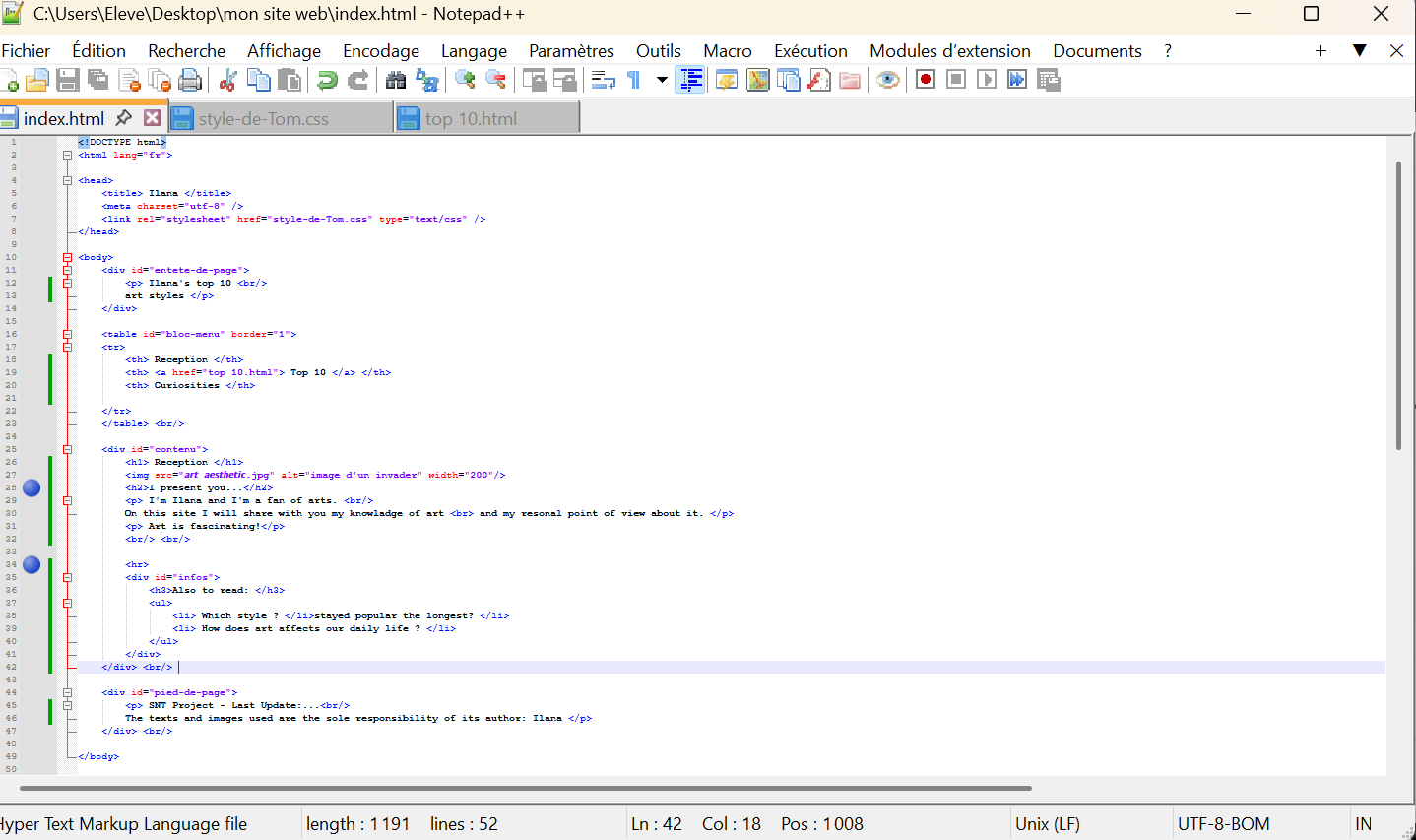Collapse the body tag fold on line 10
This screenshot has height=840, width=1416.
click(67, 257)
